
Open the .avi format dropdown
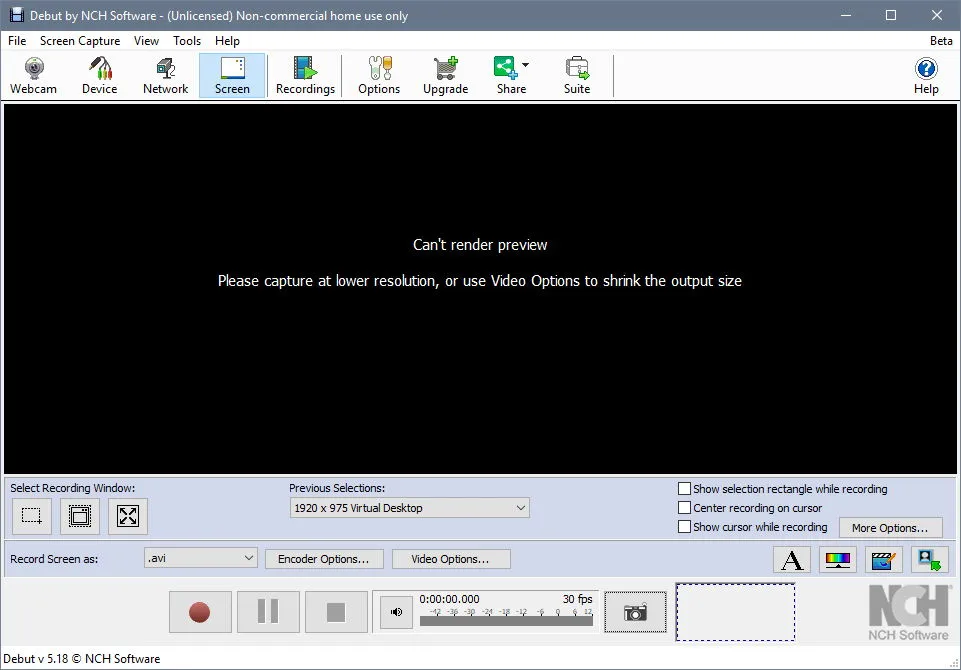click(200, 558)
